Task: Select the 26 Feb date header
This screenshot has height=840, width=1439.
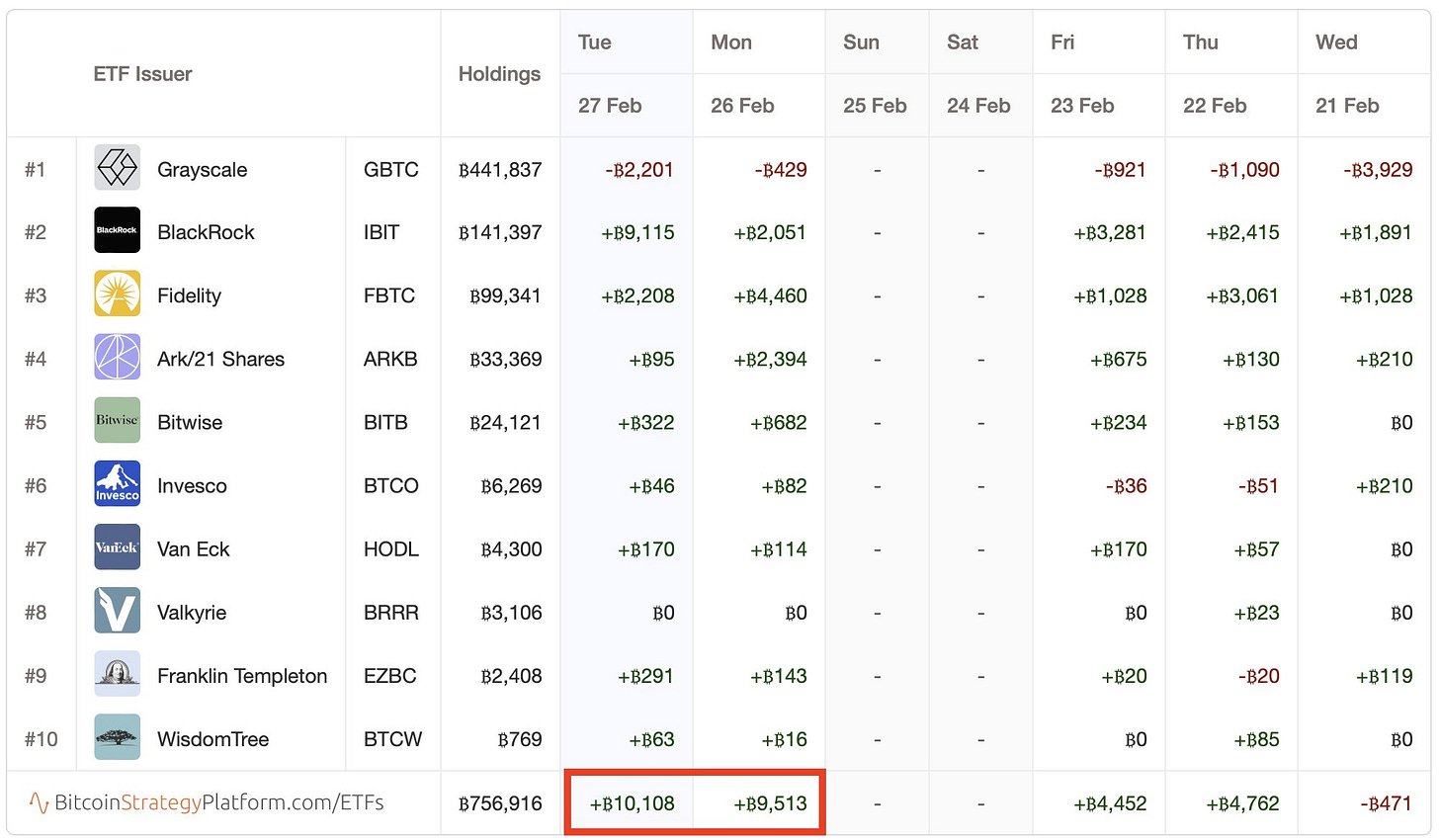Action: (x=742, y=106)
